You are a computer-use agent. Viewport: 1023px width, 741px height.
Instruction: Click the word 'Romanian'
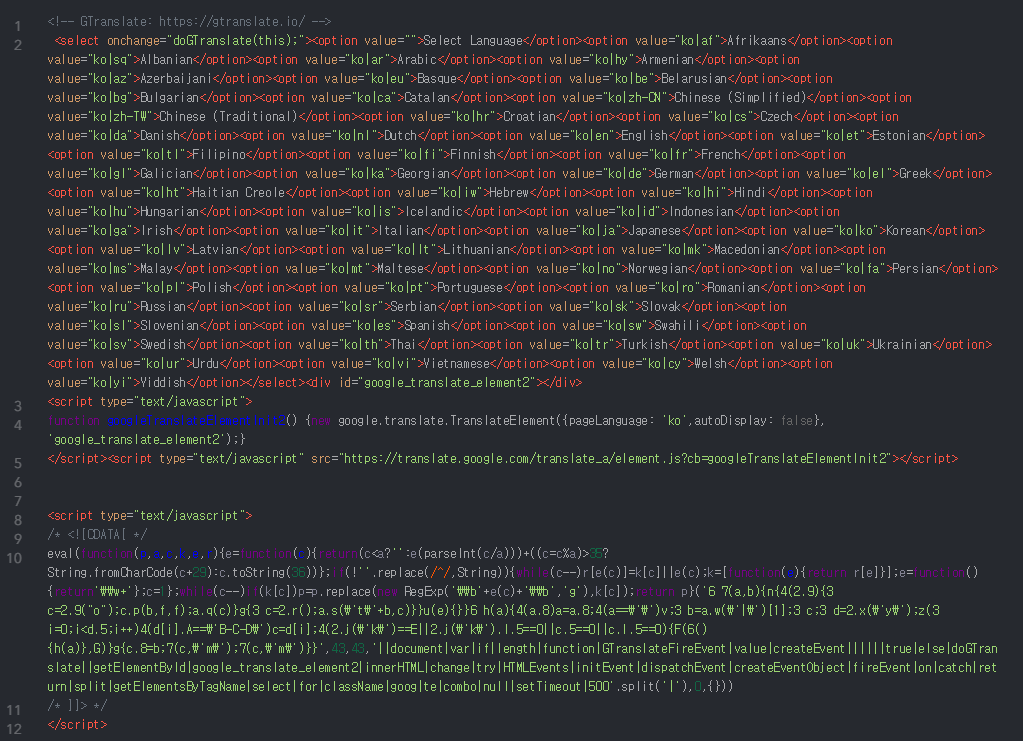coord(733,287)
